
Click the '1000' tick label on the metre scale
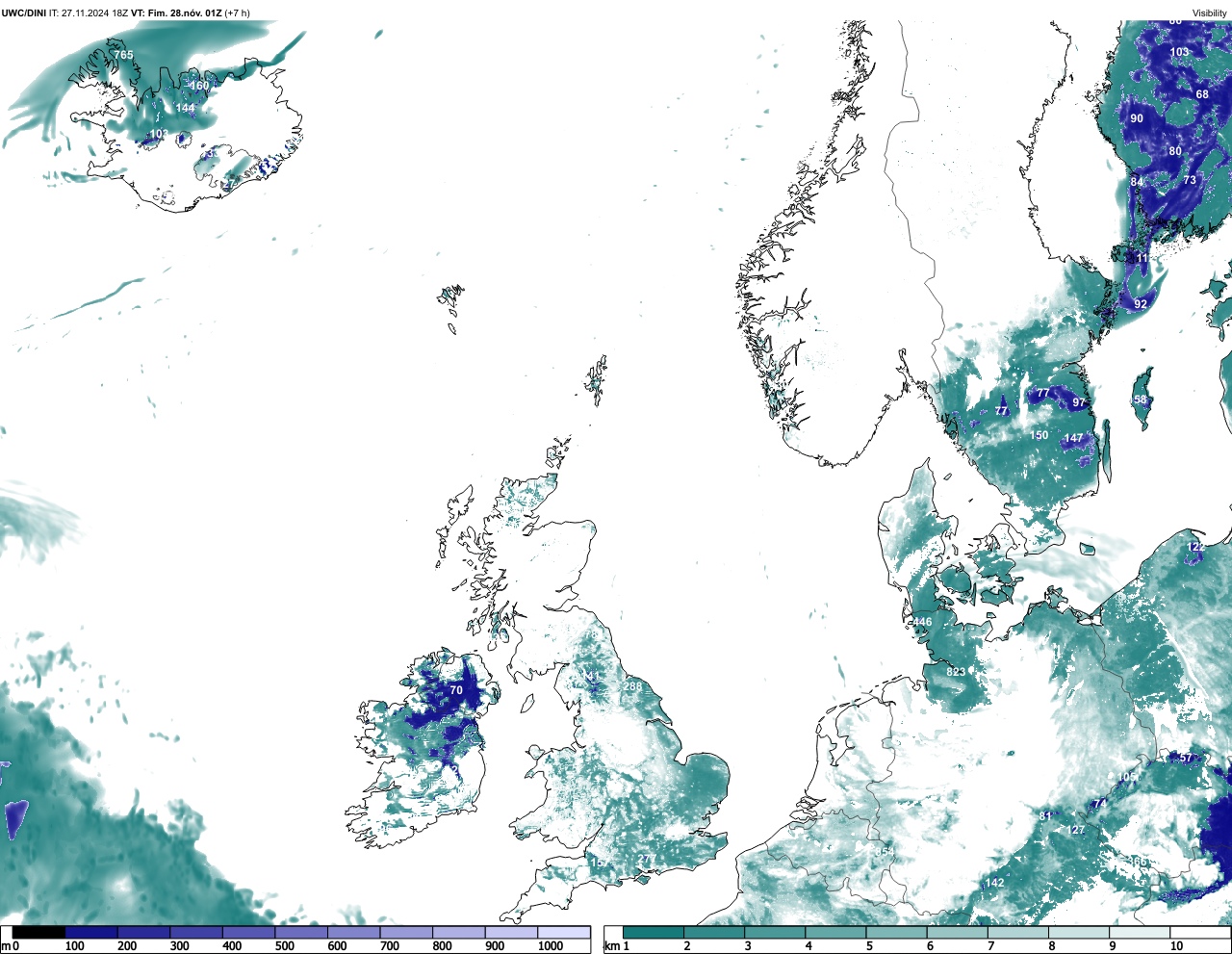[551, 946]
